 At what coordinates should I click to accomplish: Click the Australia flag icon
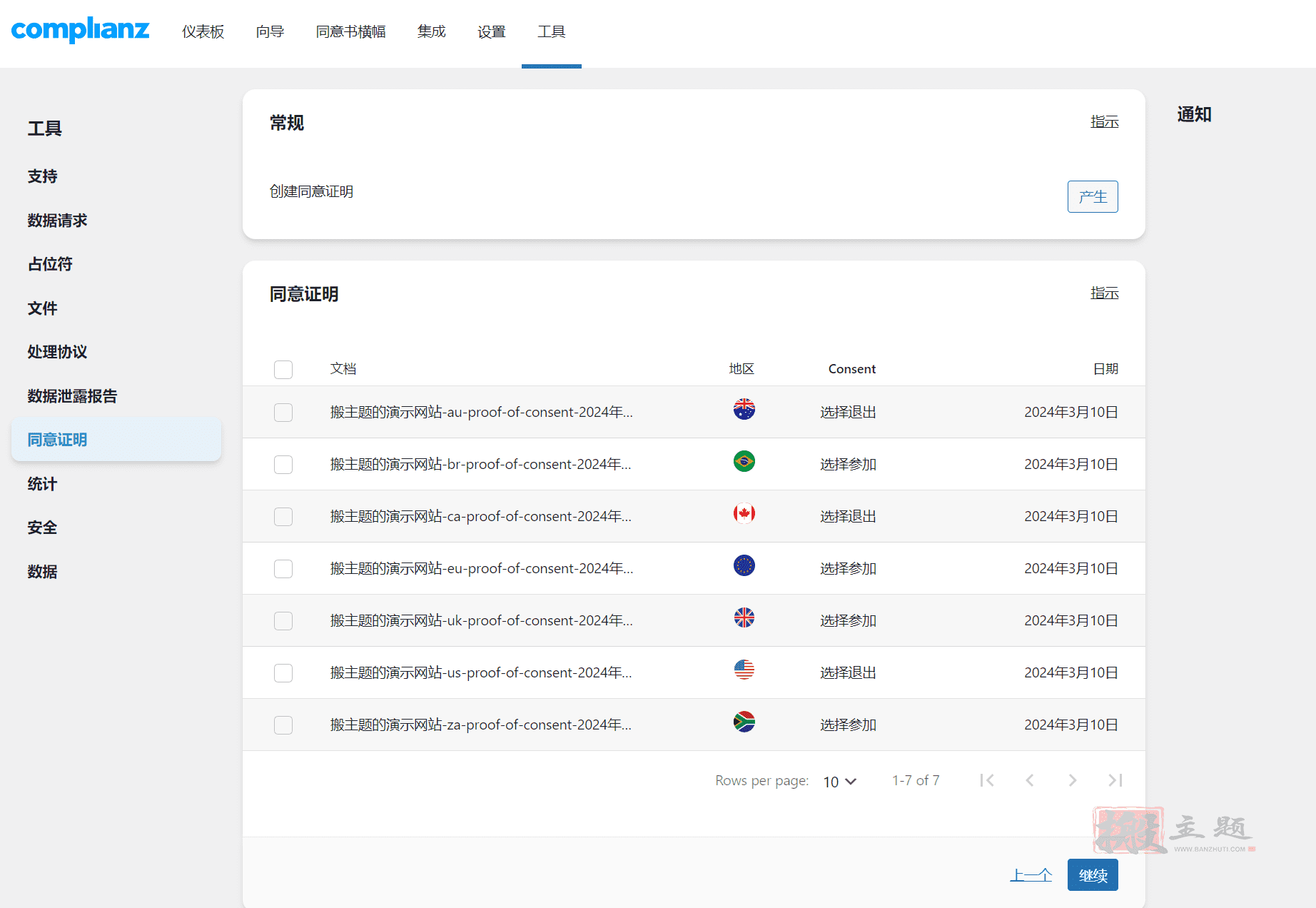click(744, 409)
